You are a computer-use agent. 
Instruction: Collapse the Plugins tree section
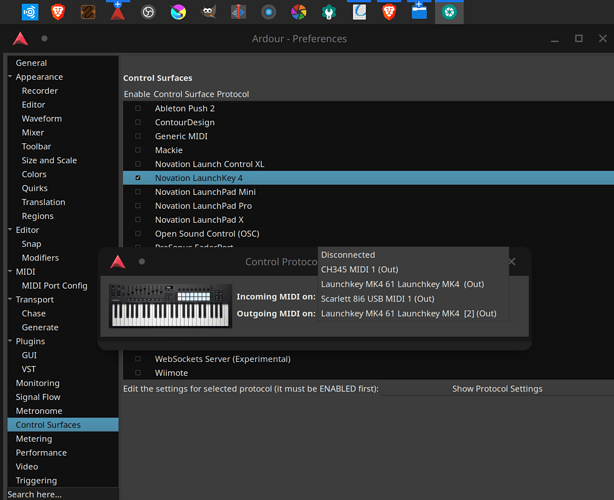(9, 341)
